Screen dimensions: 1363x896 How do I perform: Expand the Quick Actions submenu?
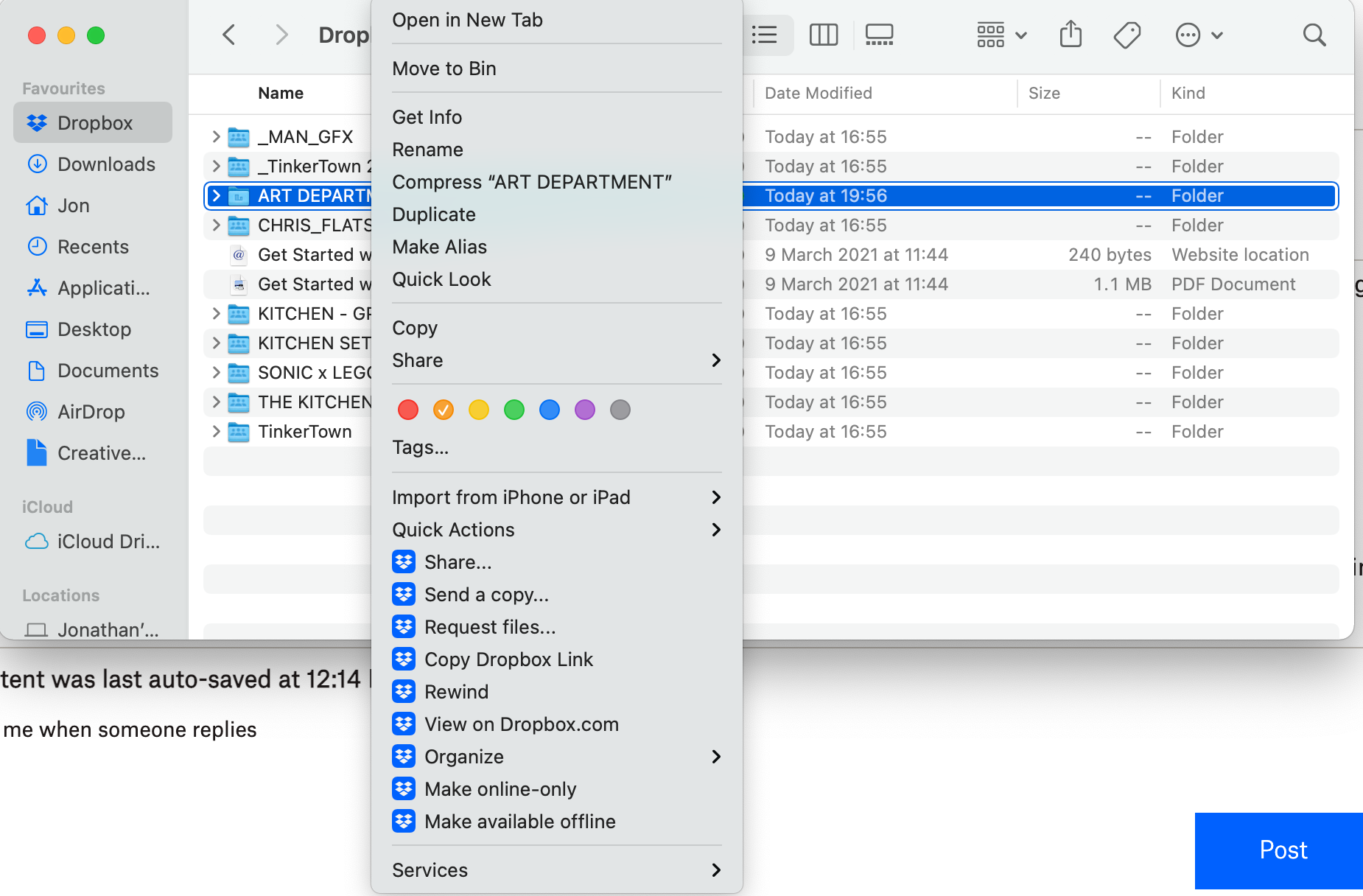(715, 529)
